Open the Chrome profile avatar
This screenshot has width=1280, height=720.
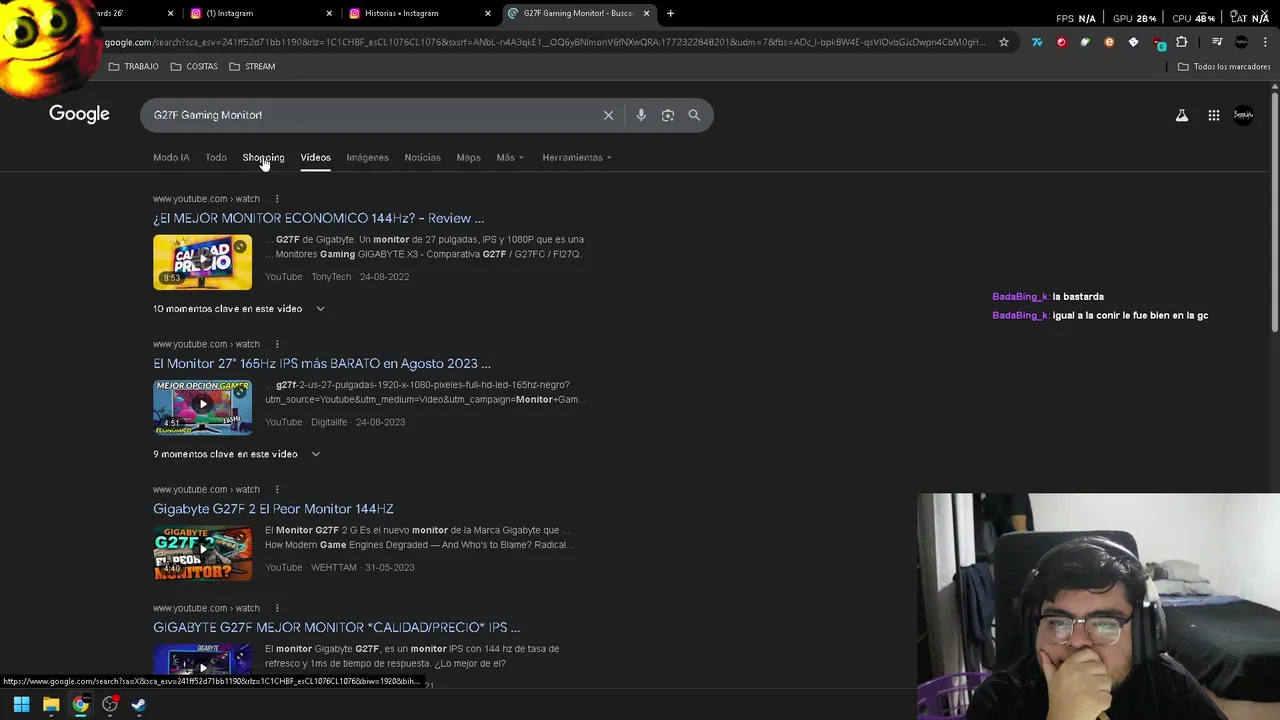click(1241, 42)
